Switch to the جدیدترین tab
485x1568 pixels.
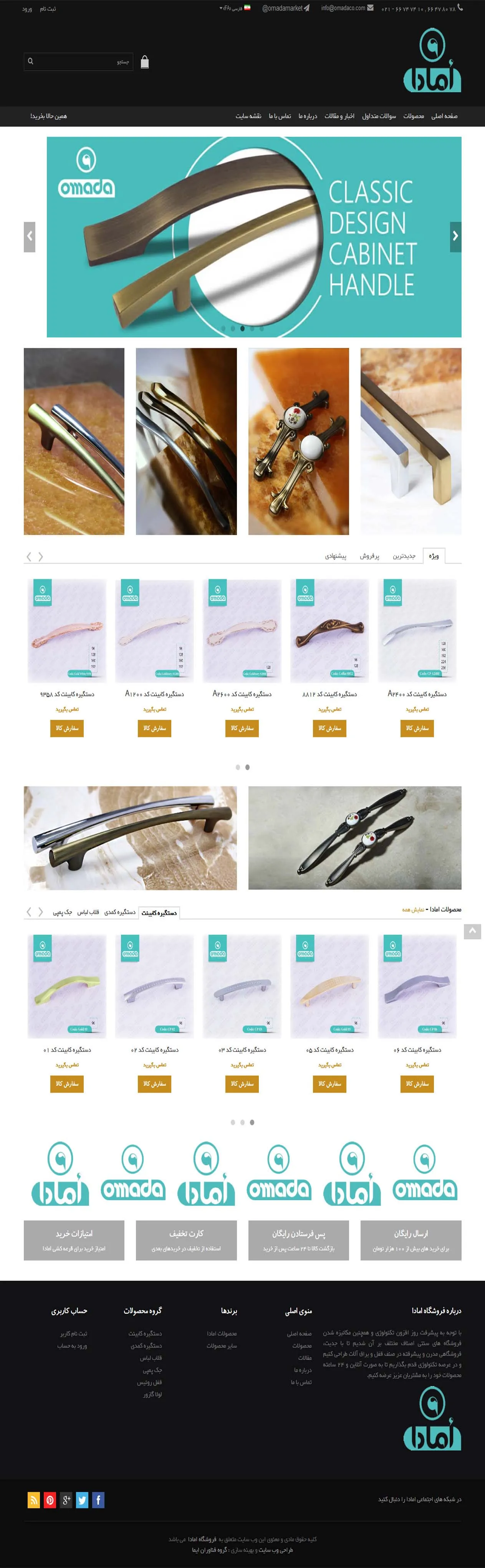404,556
